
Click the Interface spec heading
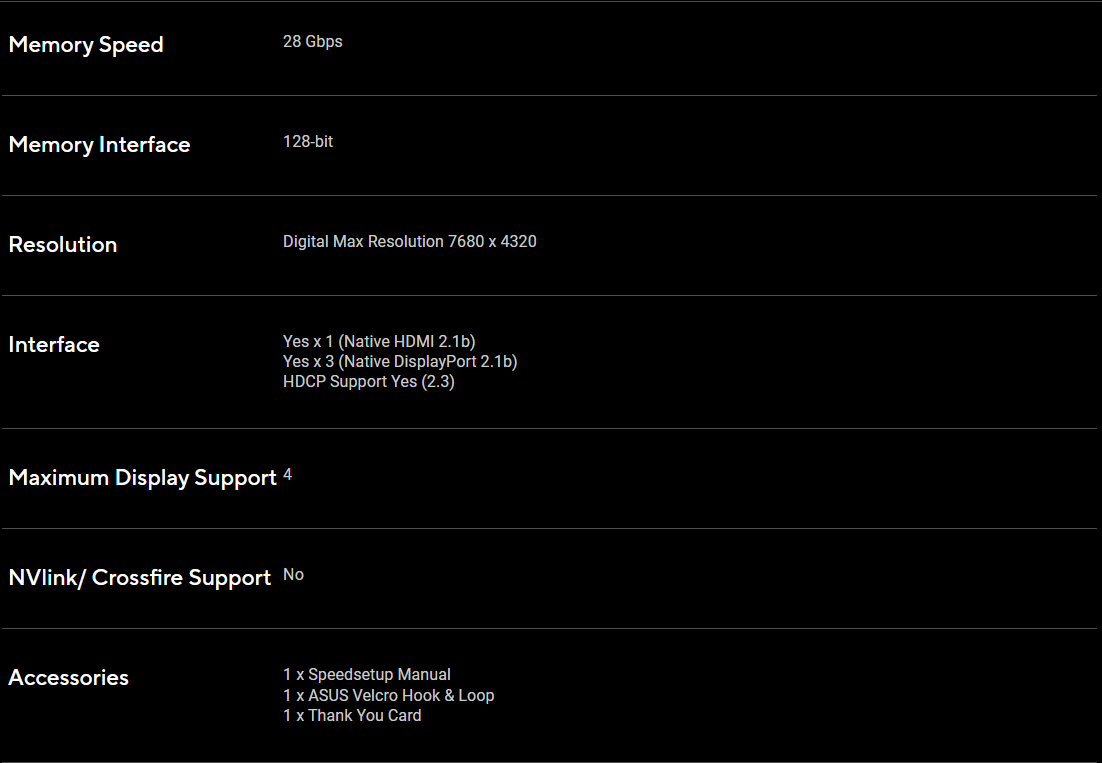tap(54, 345)
